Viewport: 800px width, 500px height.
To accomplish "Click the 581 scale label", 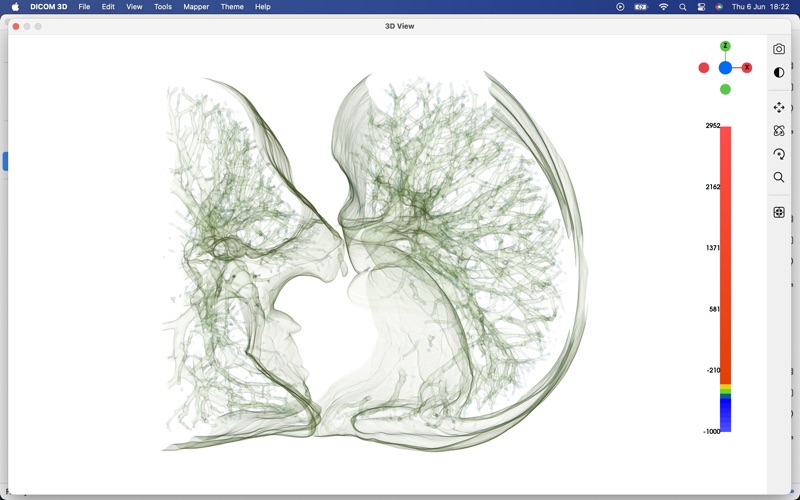I will 714,309.
